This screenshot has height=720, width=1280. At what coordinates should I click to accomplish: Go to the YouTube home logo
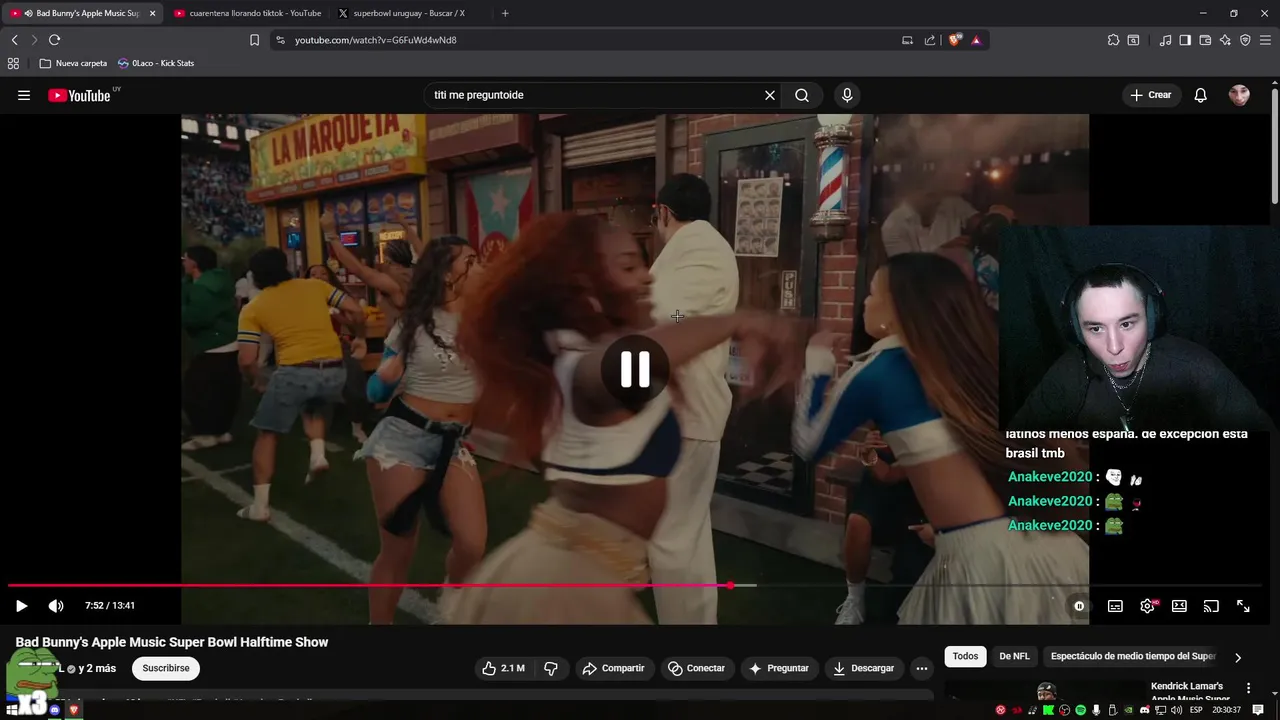80,95
